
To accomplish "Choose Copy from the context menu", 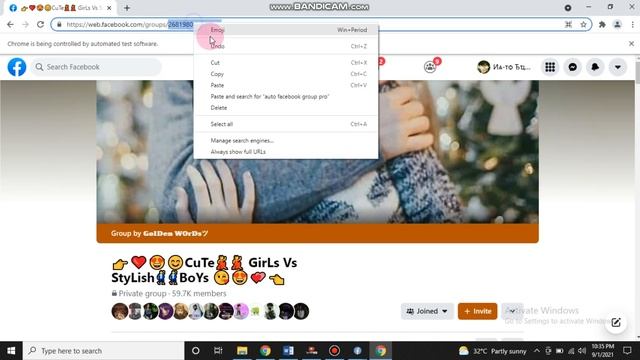I will pos(286,74).
